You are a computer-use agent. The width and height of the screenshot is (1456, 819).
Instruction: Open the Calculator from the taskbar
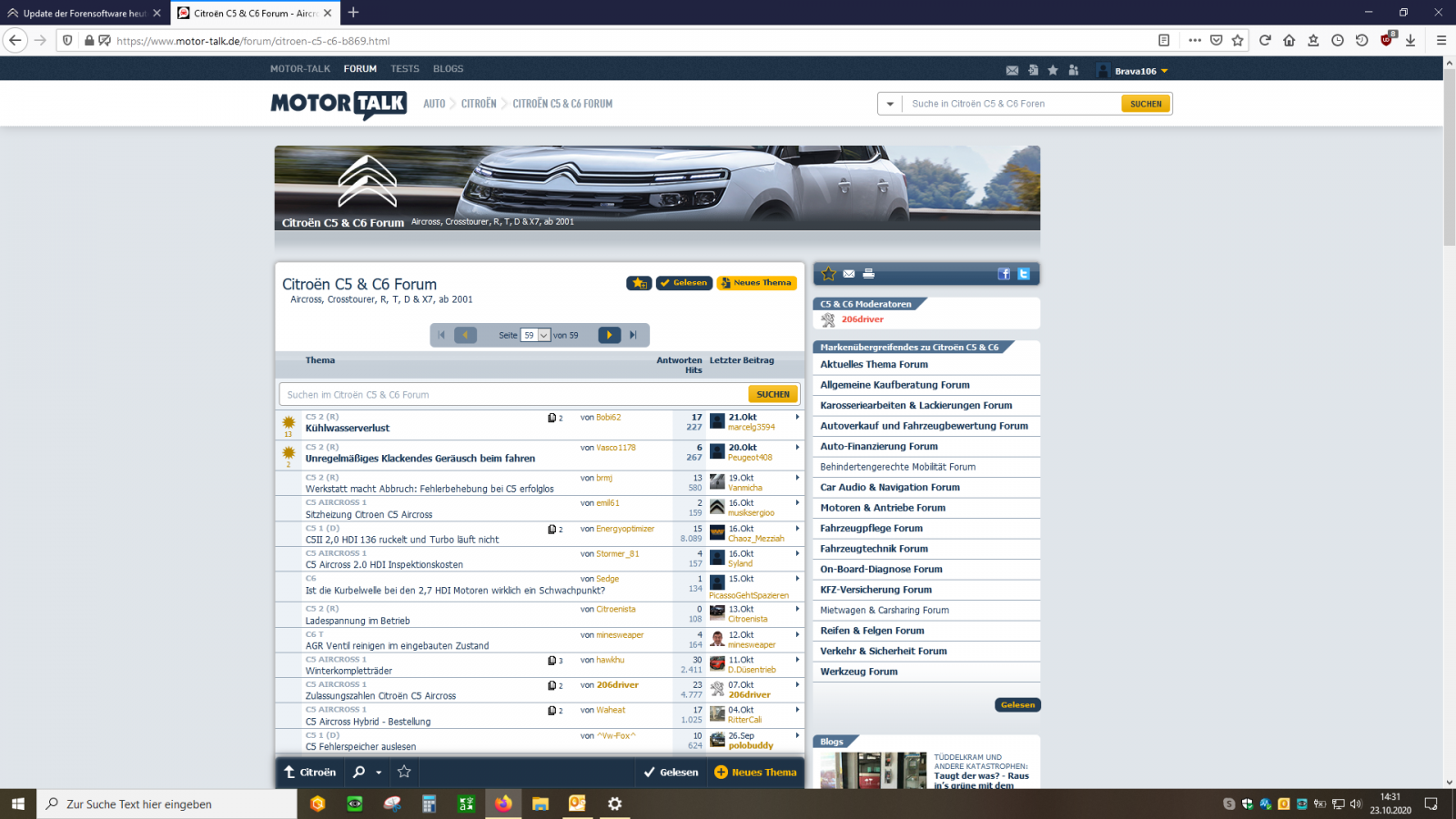pos(429,804)
